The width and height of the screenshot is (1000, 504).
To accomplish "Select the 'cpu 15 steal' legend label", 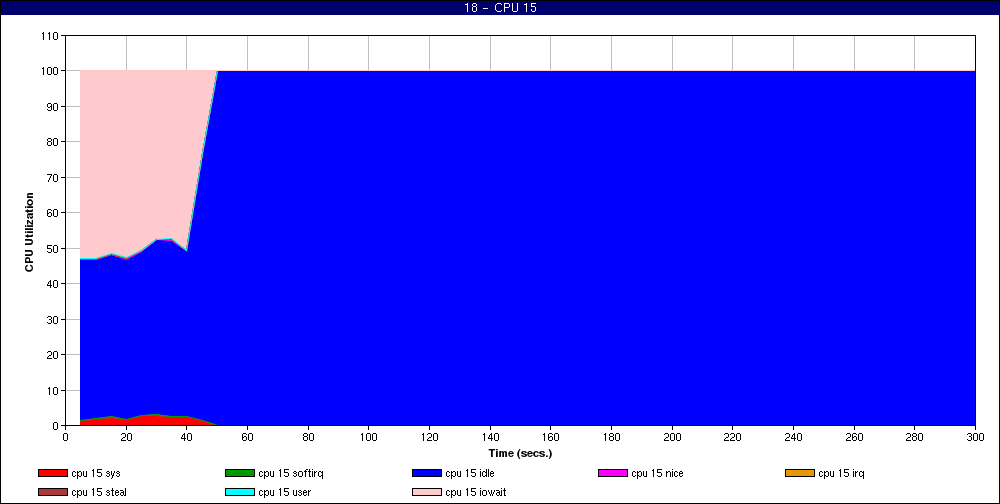I will click(x=99, y=493).
